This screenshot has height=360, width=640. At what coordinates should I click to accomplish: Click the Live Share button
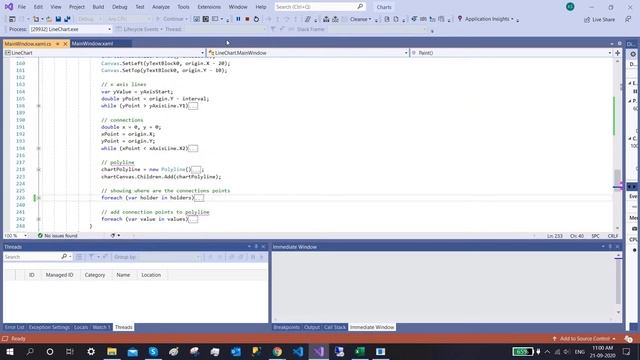[599, 19]
